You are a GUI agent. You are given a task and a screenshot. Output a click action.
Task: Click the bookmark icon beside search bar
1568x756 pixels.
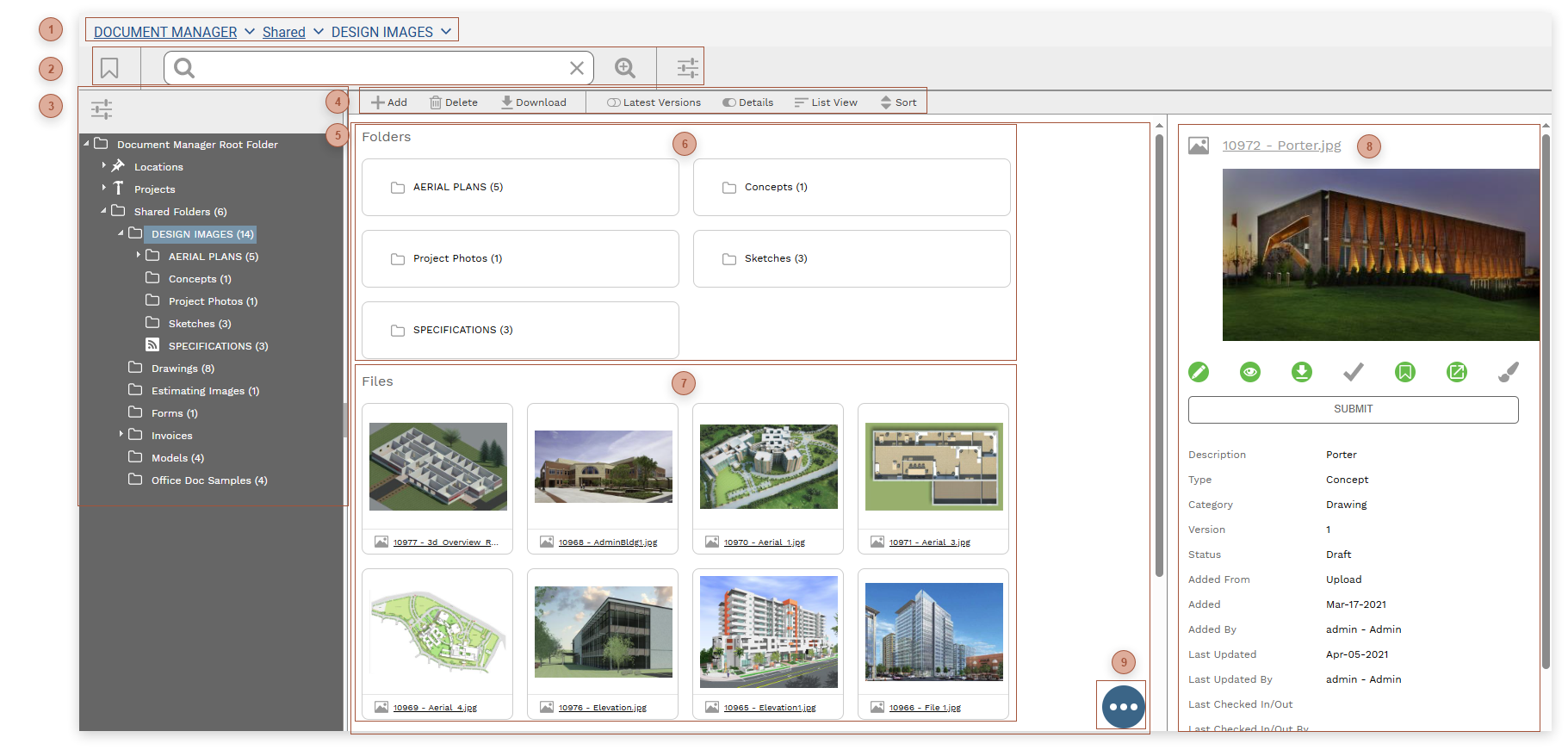109,68
